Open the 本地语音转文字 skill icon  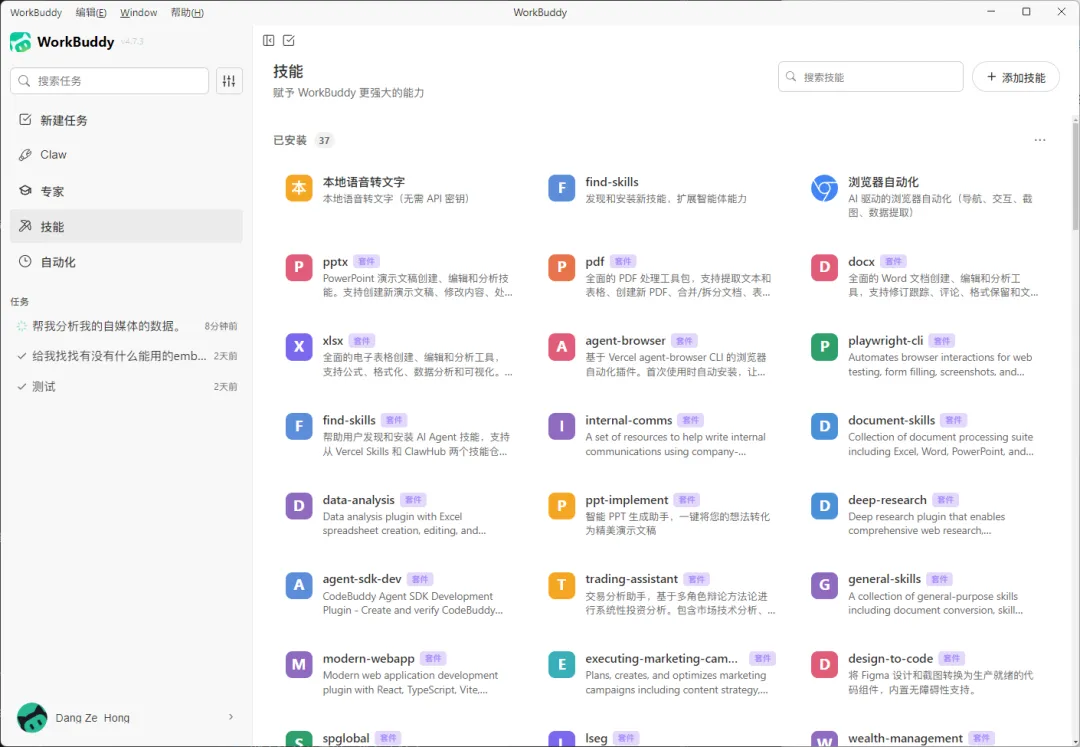click(299, 187)
